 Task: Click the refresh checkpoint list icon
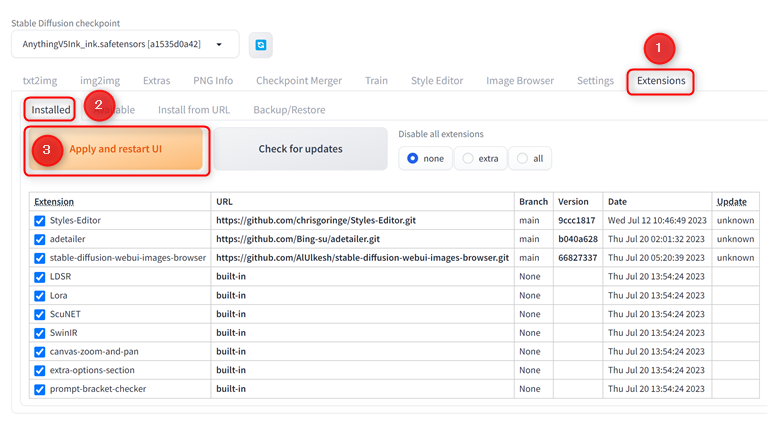(x=260, y=45)
